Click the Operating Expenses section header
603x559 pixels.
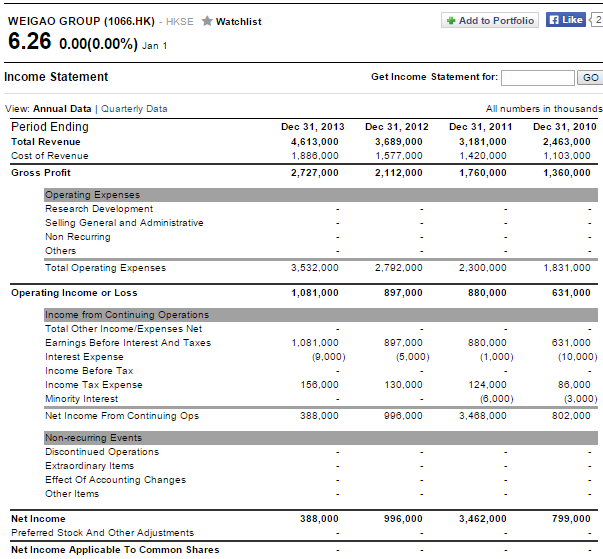(321, 195)
